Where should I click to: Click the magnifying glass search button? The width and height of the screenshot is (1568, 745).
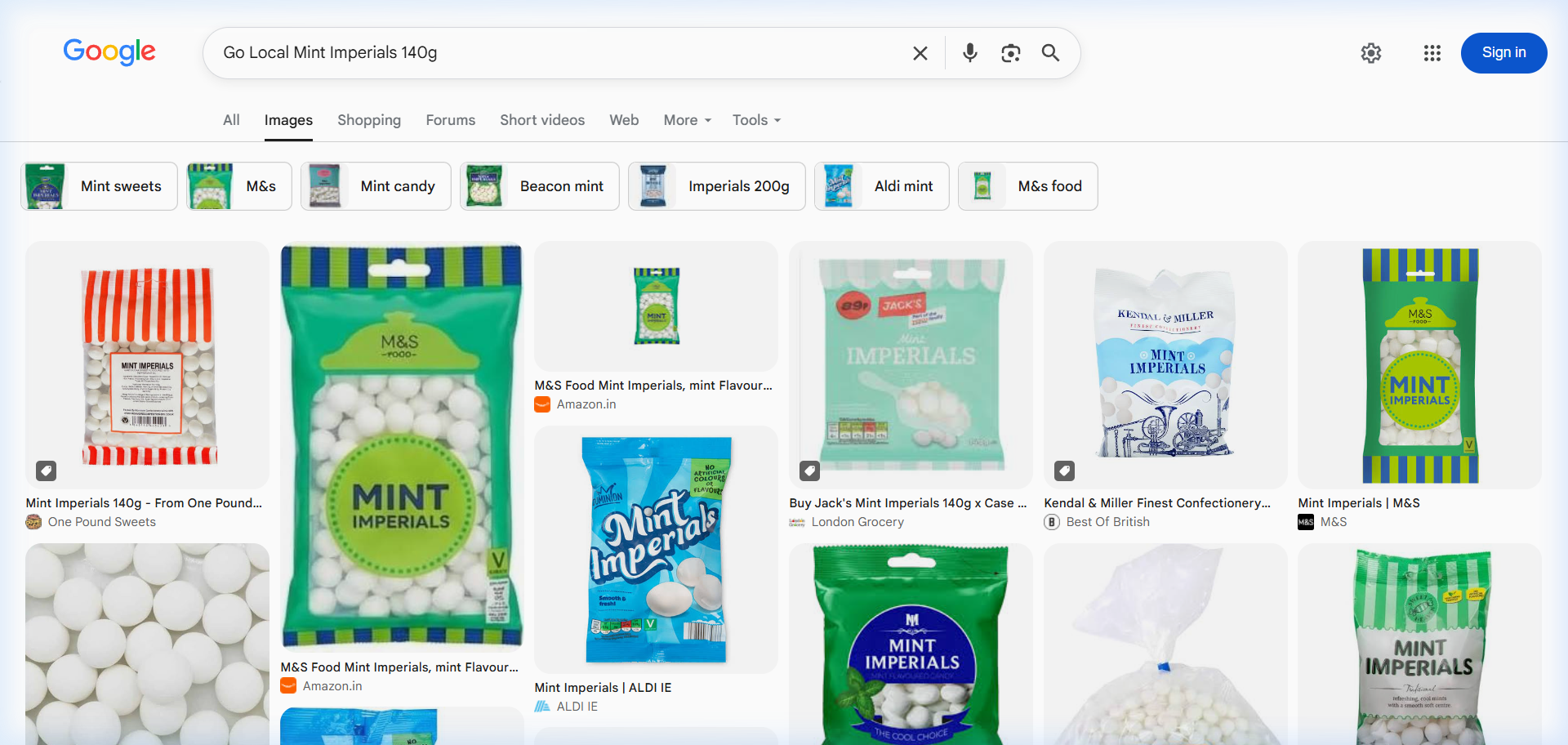coord(1050,53)
